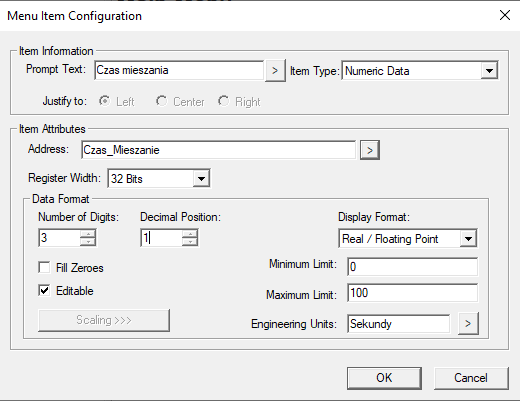Image resolution: width=520 pixels, height=401 pixels.
Task: Select the Center justify radio button
Action: 162,101
